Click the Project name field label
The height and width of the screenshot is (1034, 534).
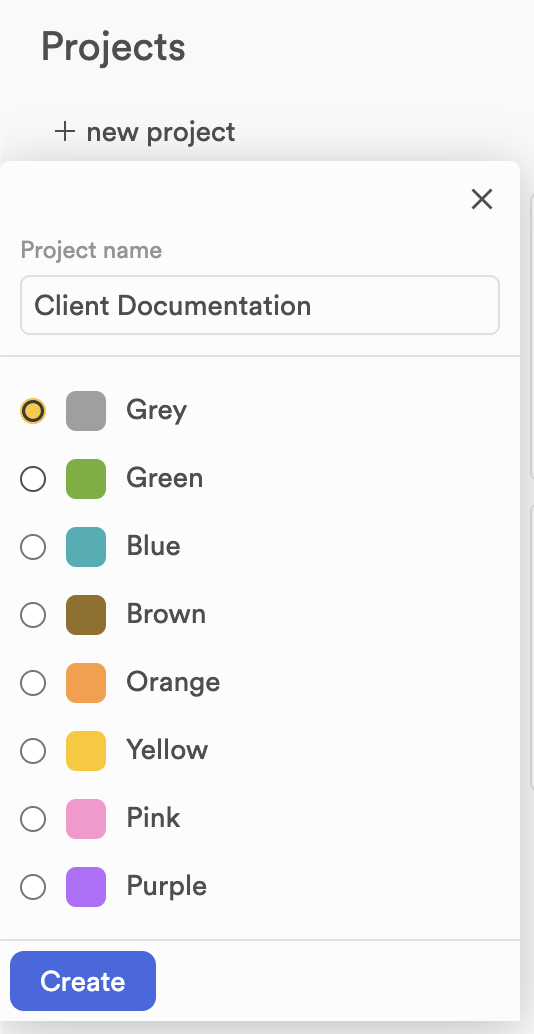(92, 251)
